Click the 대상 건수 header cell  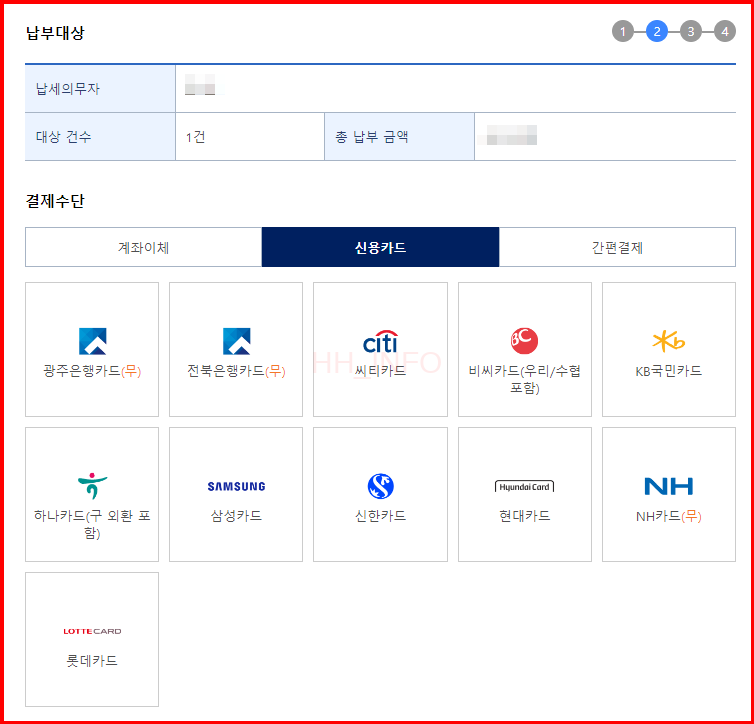click(100, 137)
